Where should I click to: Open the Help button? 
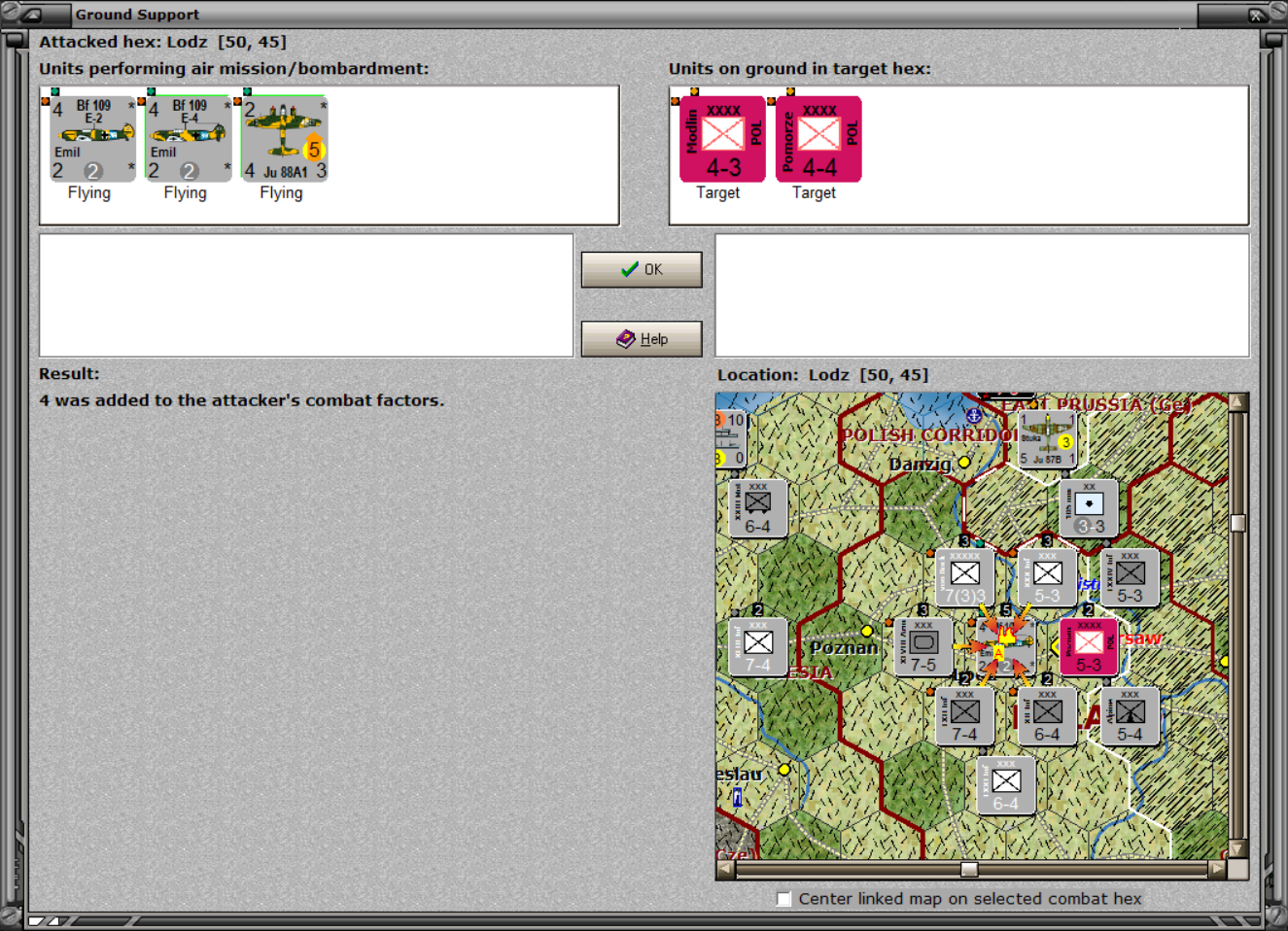coord(642,339)
